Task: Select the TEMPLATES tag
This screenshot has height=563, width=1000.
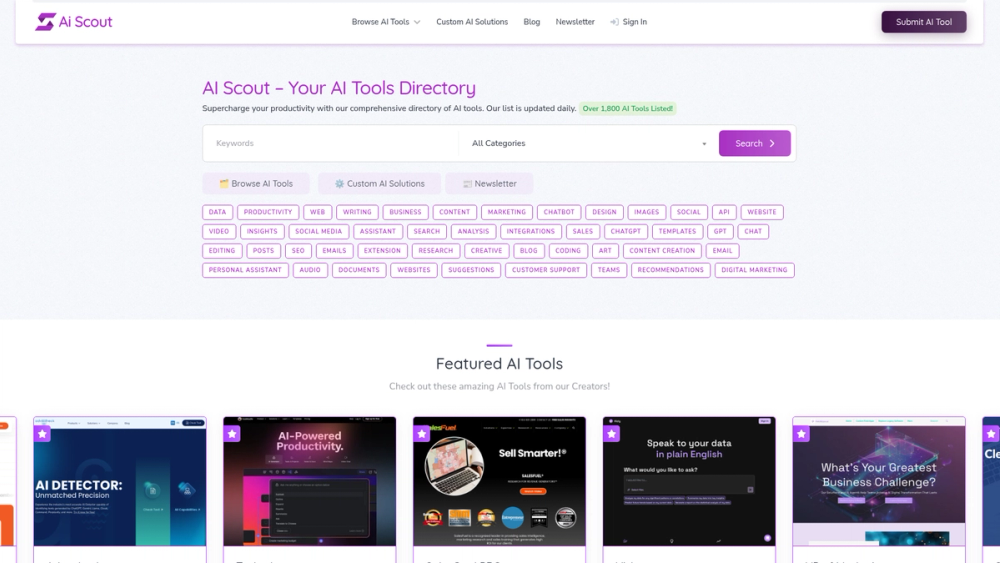Action: click(677, 231)
